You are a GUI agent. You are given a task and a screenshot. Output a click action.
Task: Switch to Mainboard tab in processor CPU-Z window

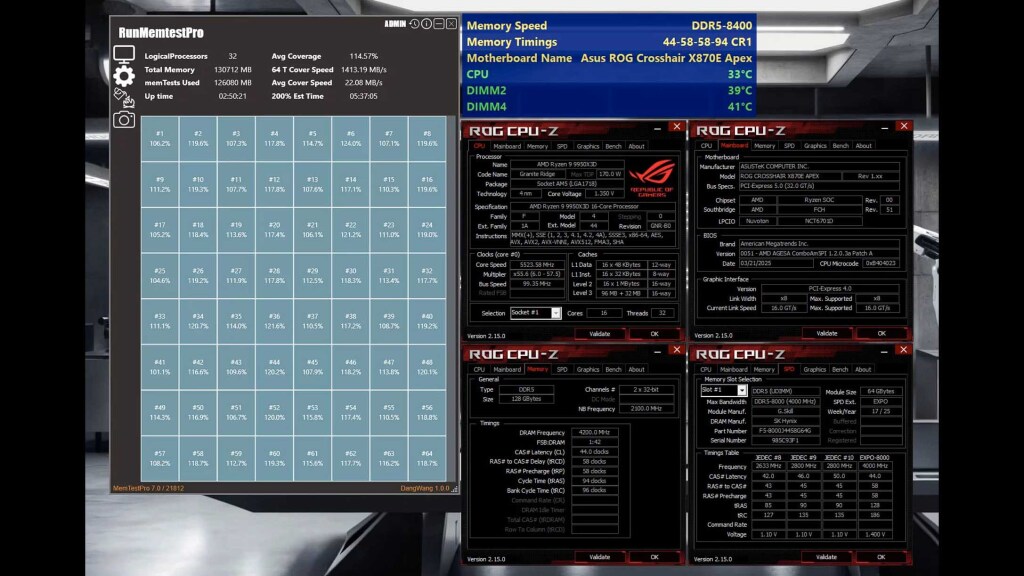507,146
